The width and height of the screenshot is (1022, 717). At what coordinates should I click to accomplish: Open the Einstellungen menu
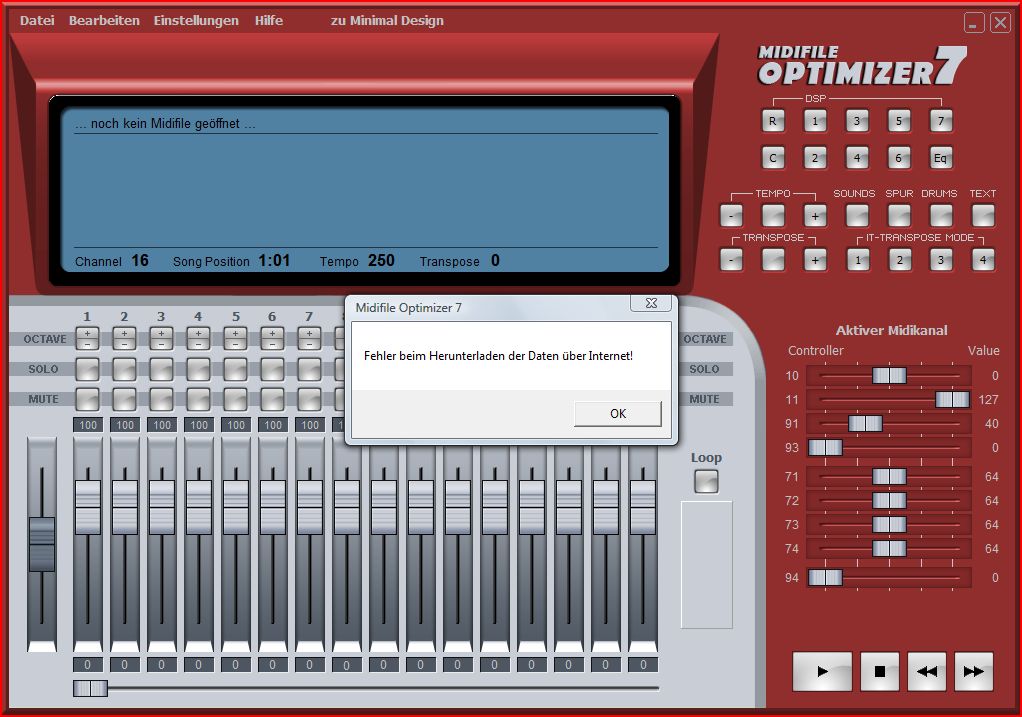coord(196,20)
